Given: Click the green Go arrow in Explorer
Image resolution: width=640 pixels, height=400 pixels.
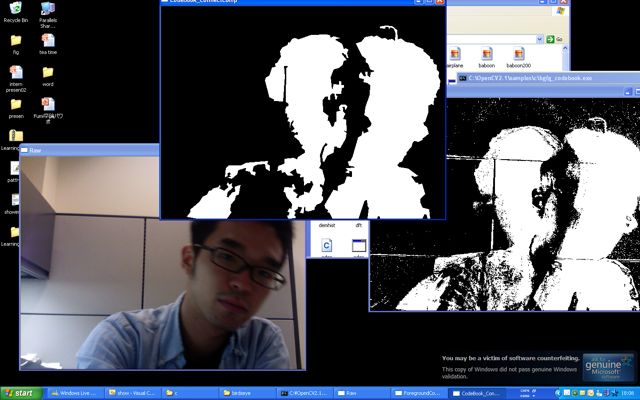Looking at the screenshot, I should pyautogui.click(x=550, y=39).
